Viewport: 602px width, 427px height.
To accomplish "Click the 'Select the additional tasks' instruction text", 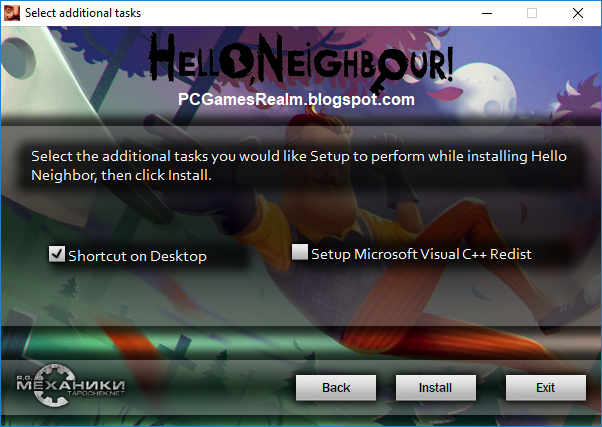I will point(299,166).
